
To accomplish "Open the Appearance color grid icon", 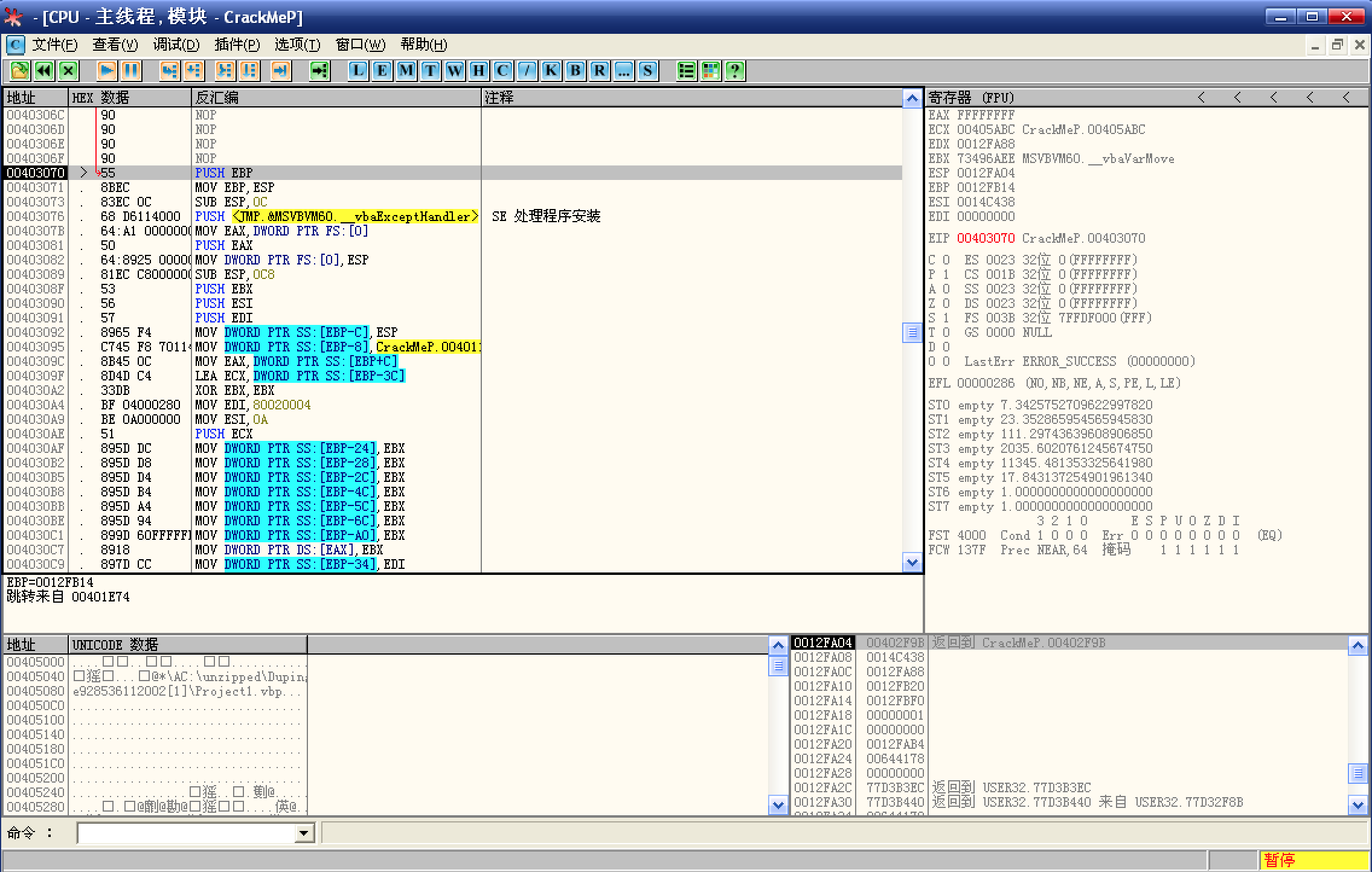I will pyautogui.click(x=711, y=71).
